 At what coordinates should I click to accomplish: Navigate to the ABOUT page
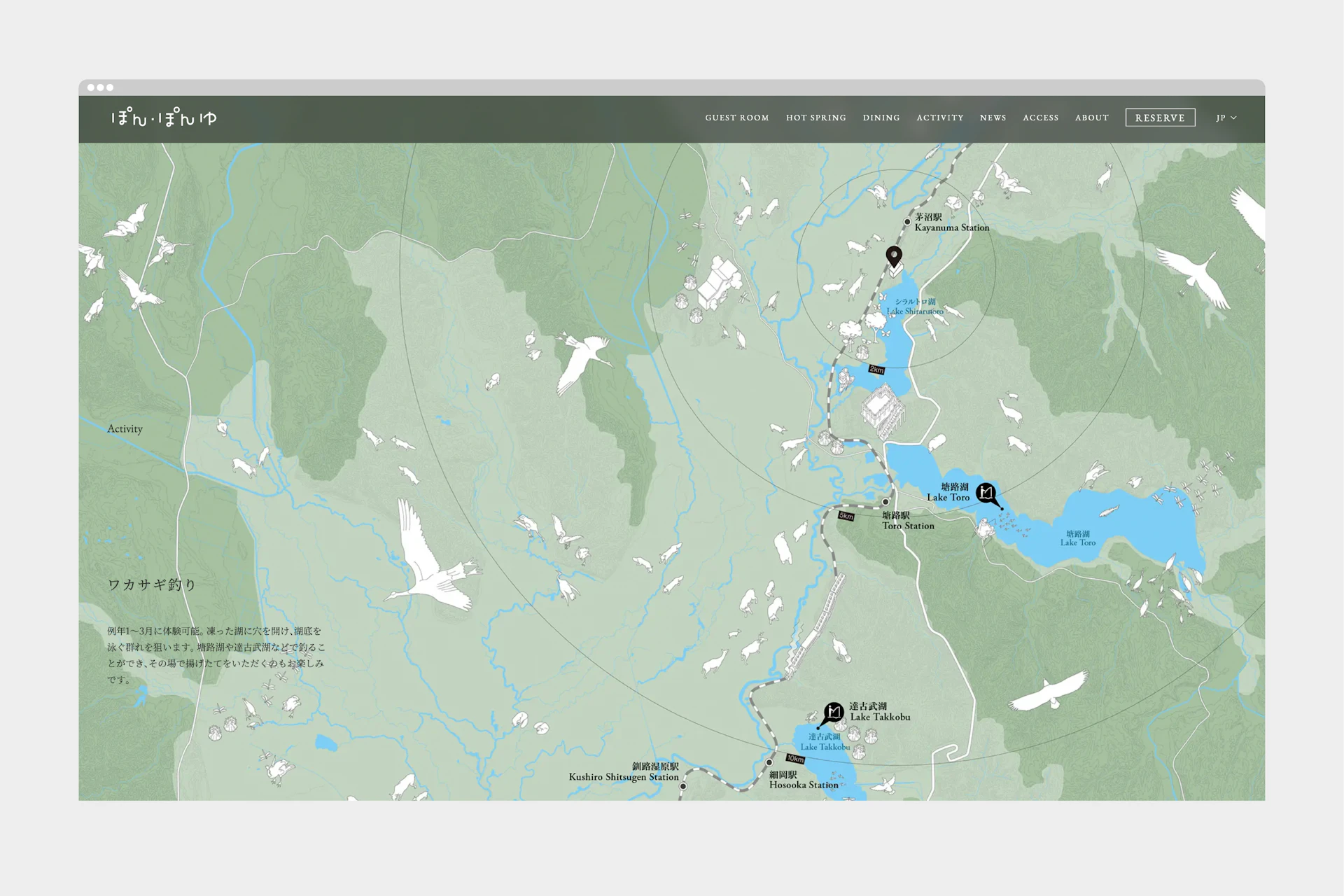tap(1092, 118)
